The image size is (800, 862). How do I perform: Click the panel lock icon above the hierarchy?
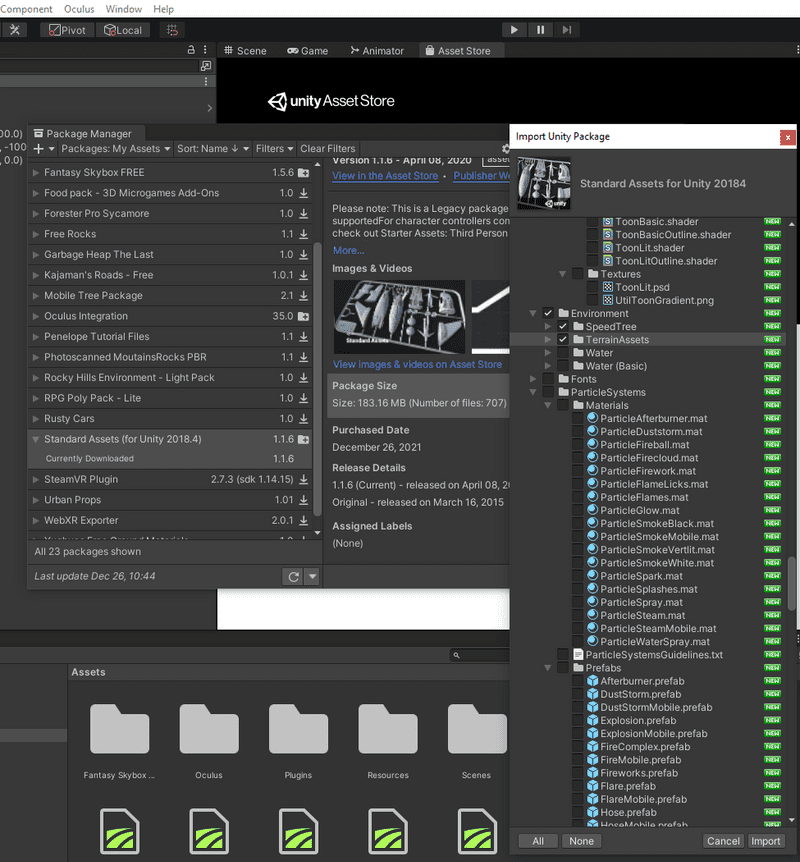coord(191,49)
